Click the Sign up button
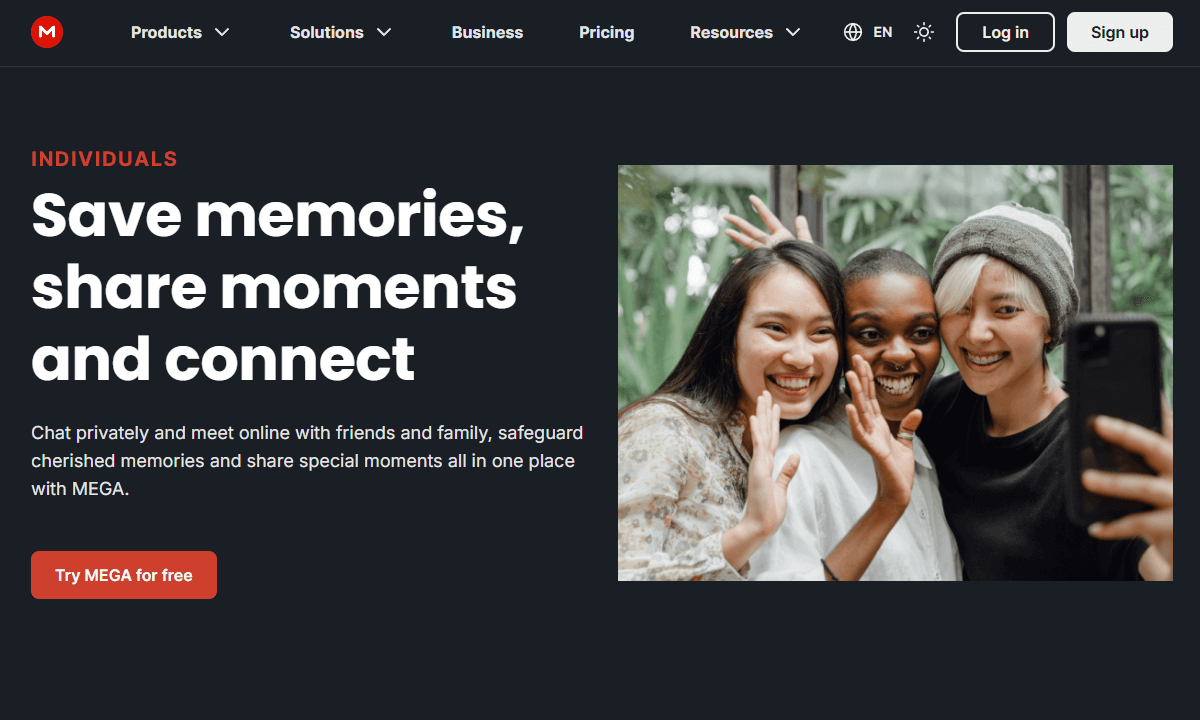This screenshot has width=1200, height=720. [1119, 32]
